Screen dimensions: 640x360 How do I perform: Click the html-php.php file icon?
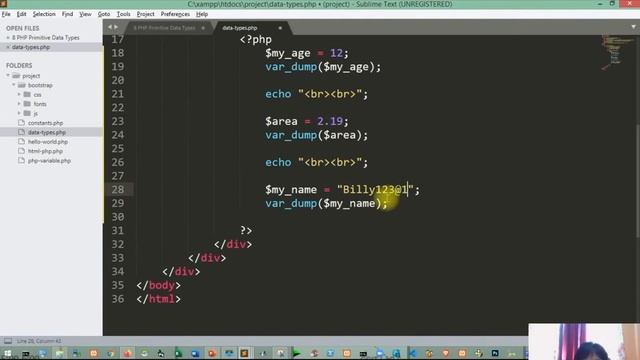pos(22,151)
